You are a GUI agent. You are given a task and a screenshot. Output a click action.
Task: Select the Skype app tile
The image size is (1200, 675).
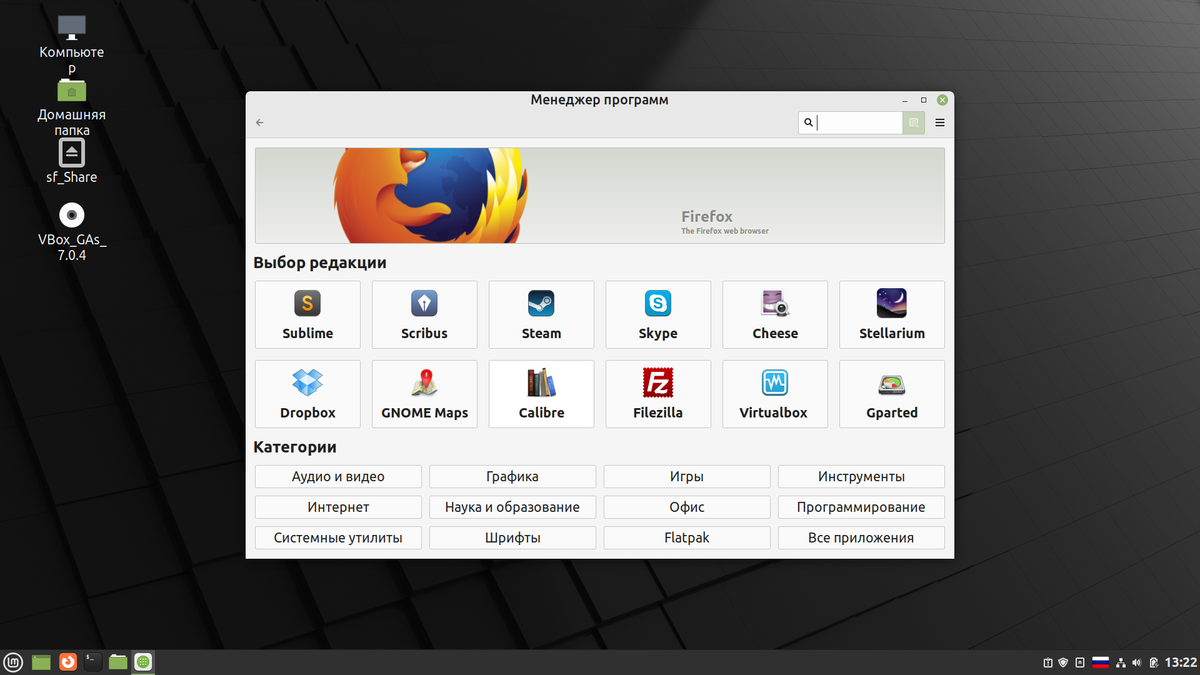(x=658, y=315)
